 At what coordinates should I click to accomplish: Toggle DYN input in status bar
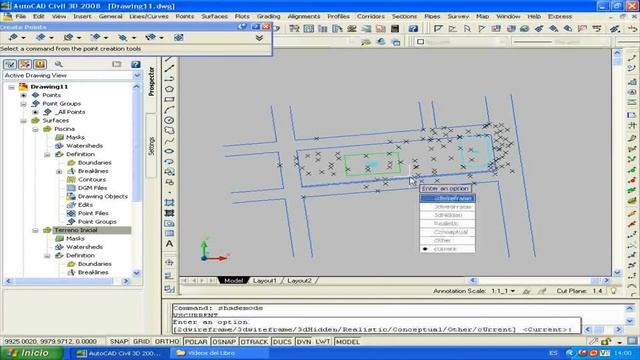[x=304, y=341]
